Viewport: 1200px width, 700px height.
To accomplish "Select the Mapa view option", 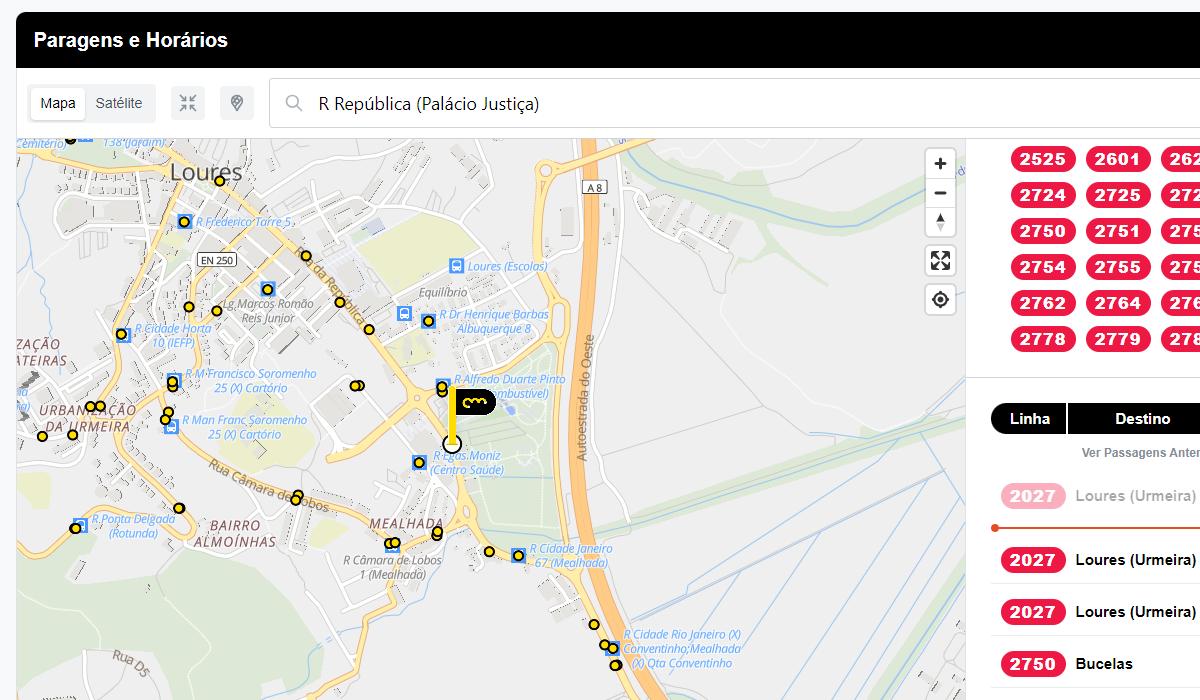I will pyautogui.click(x=58, y=103).
